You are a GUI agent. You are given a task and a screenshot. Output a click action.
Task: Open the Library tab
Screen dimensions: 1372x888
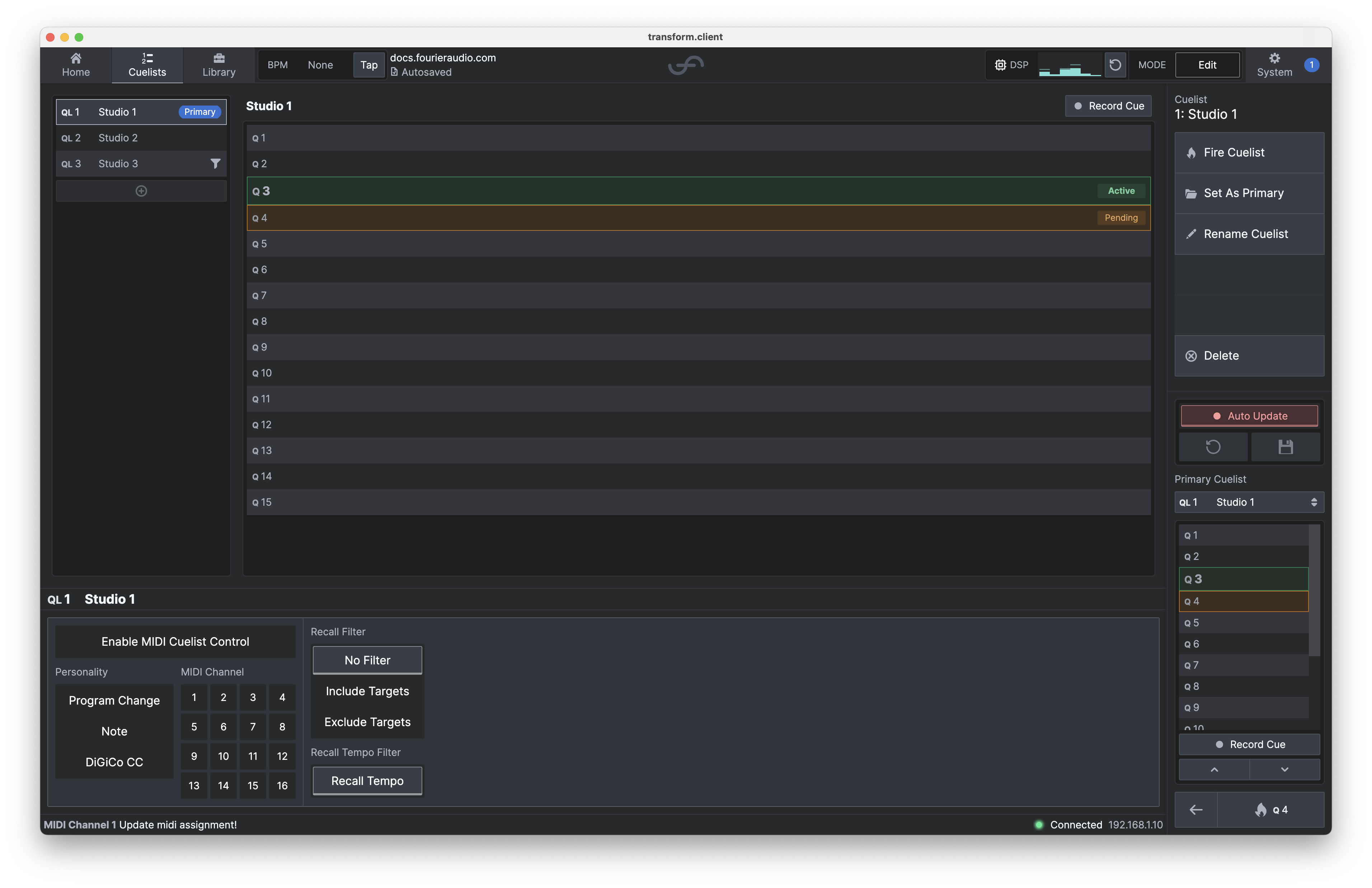click(x=219, y=65)
